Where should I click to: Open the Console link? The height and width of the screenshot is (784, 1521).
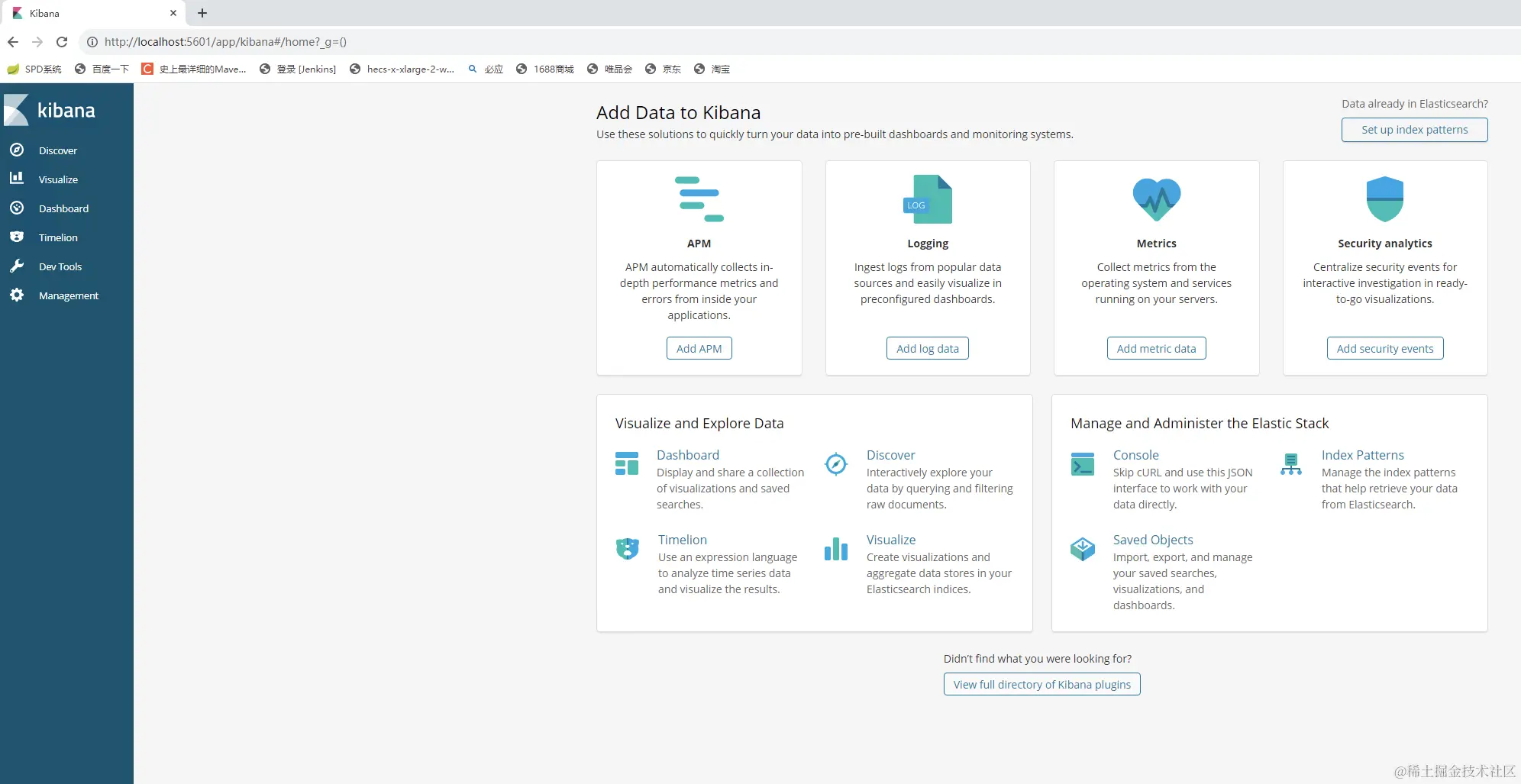(1135, 455)
